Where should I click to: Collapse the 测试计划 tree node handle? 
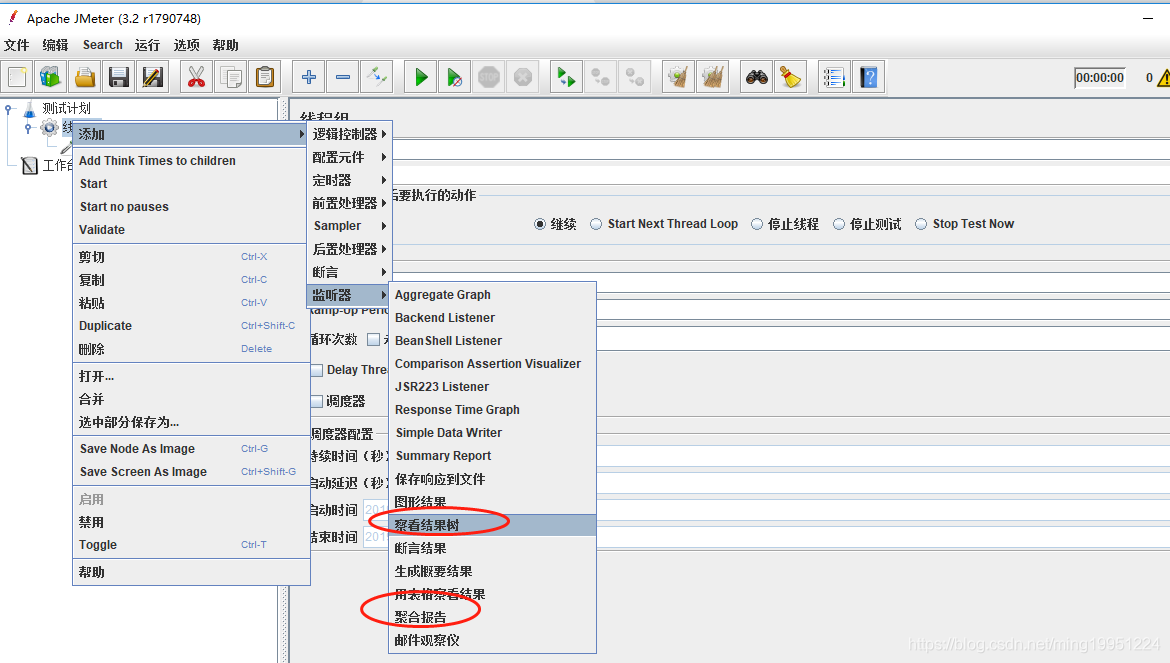tap(9, 108)
